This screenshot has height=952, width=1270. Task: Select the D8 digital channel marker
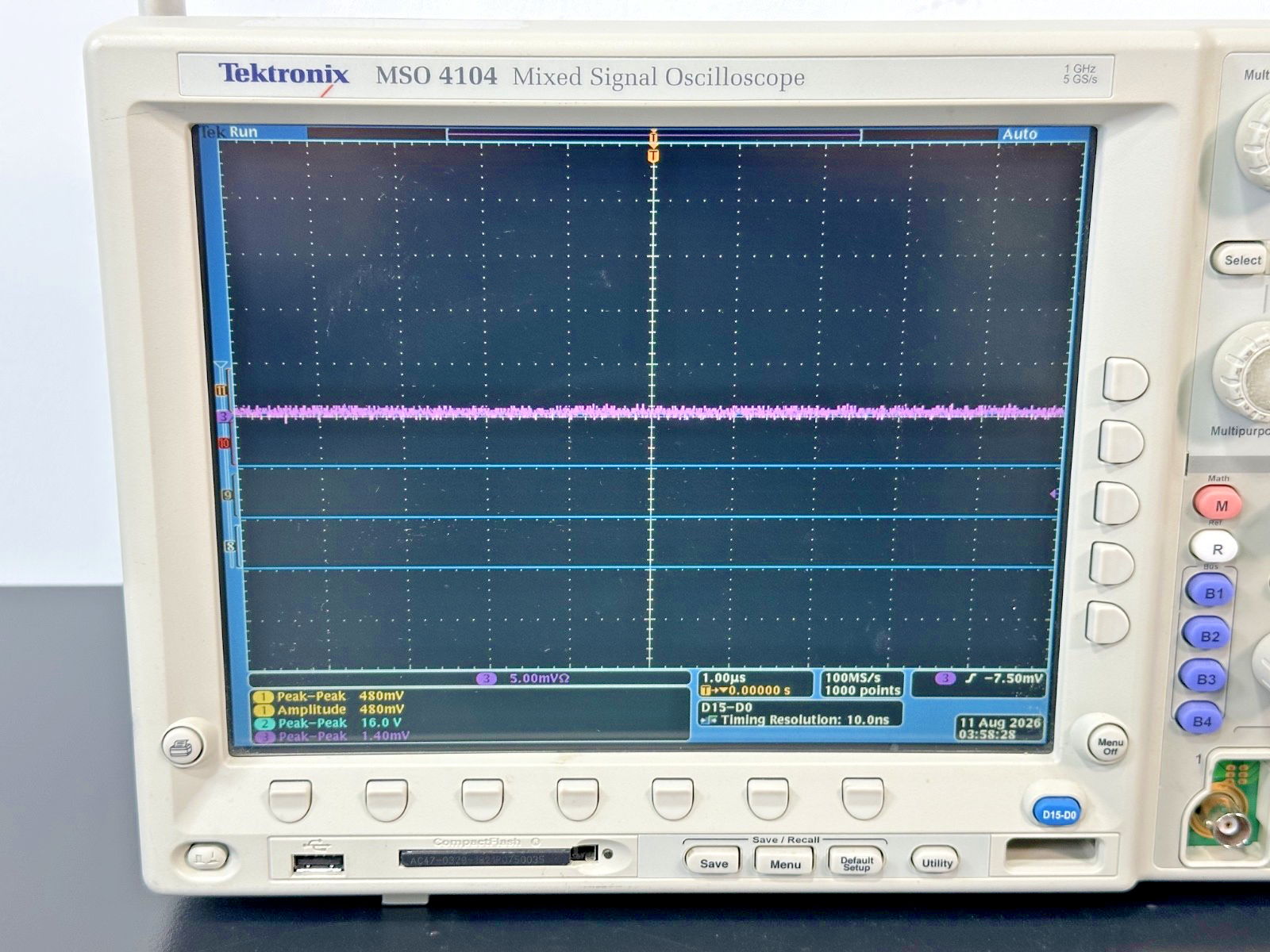pyautogui.click(x=230, y=546)
